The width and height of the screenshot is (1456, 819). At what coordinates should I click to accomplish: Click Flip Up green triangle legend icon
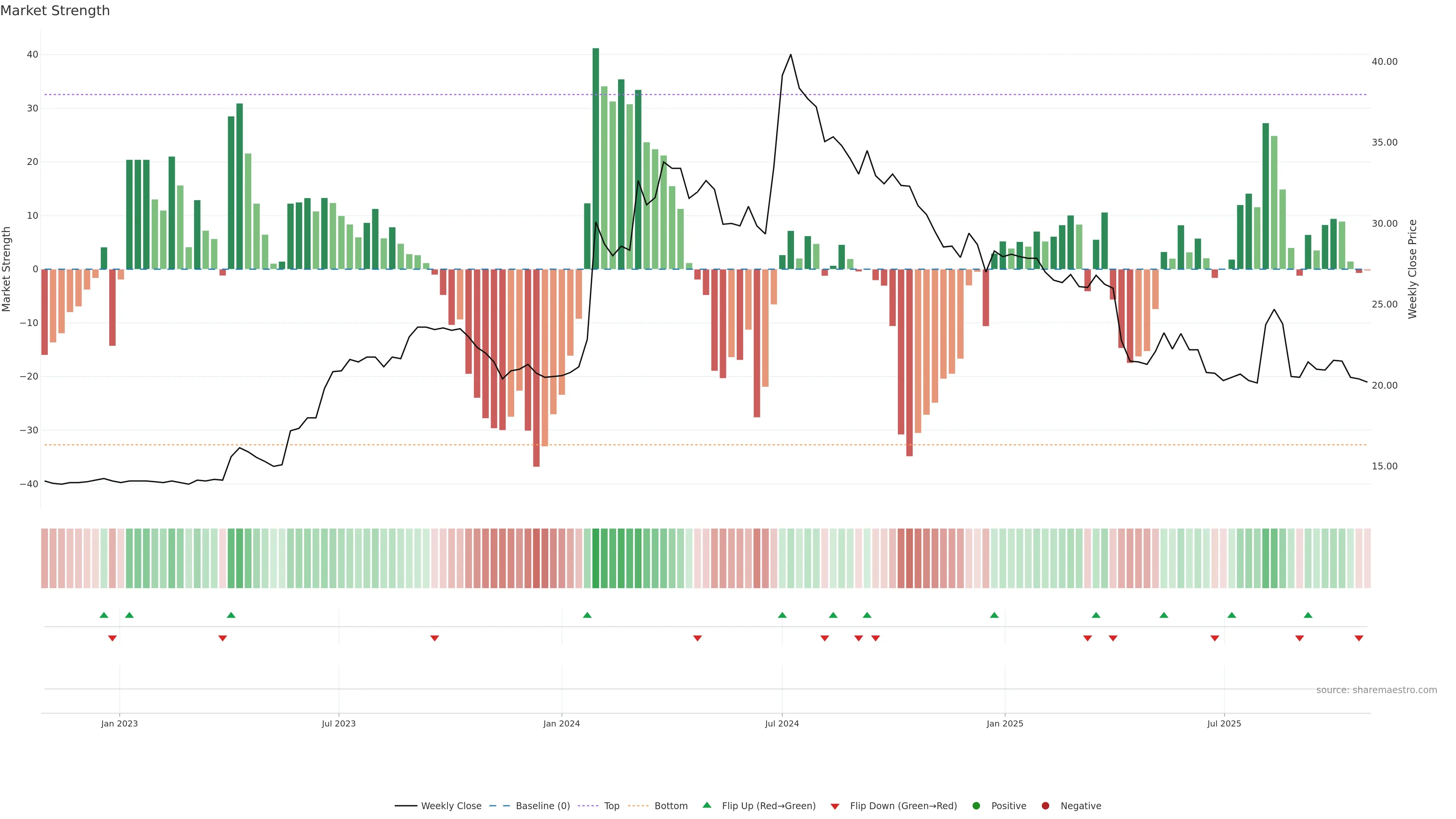point(706,805)
